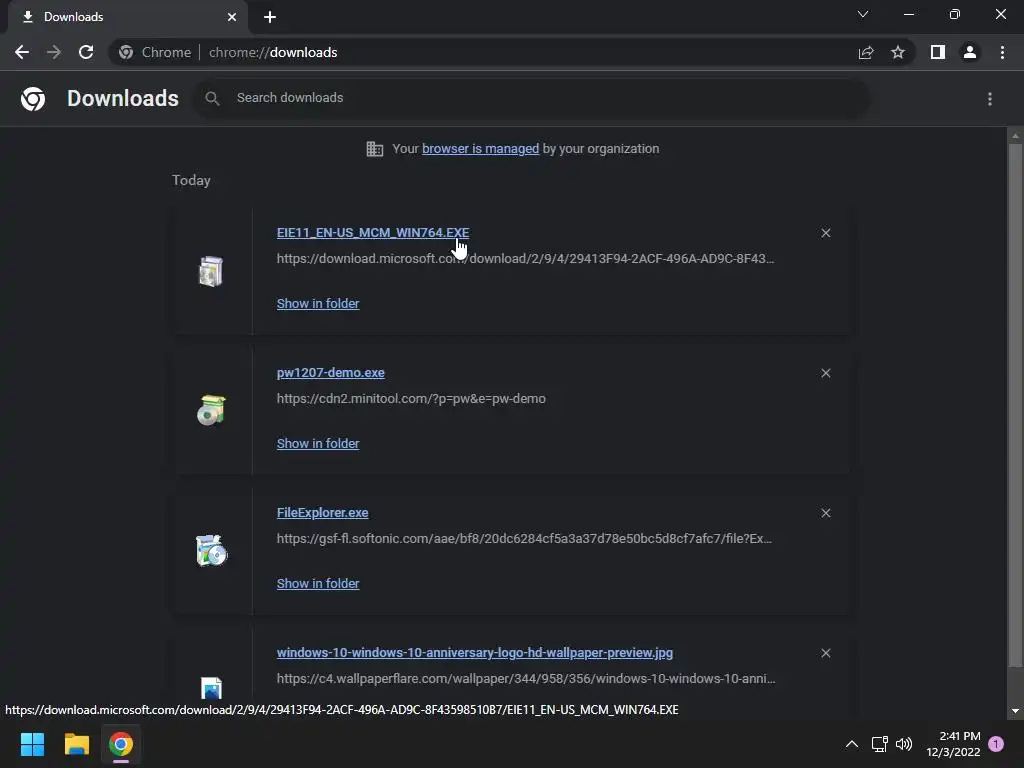
Task: Click the scrollbar up arrow
Action: [1015, 136]
